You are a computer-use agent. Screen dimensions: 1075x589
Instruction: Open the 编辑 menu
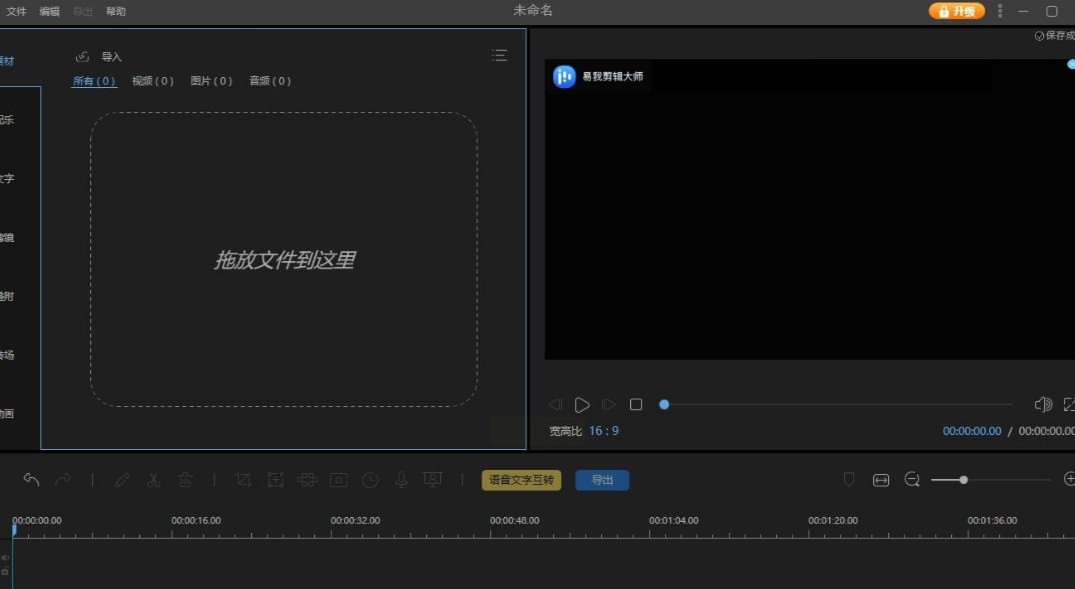(x=49, y=11)
